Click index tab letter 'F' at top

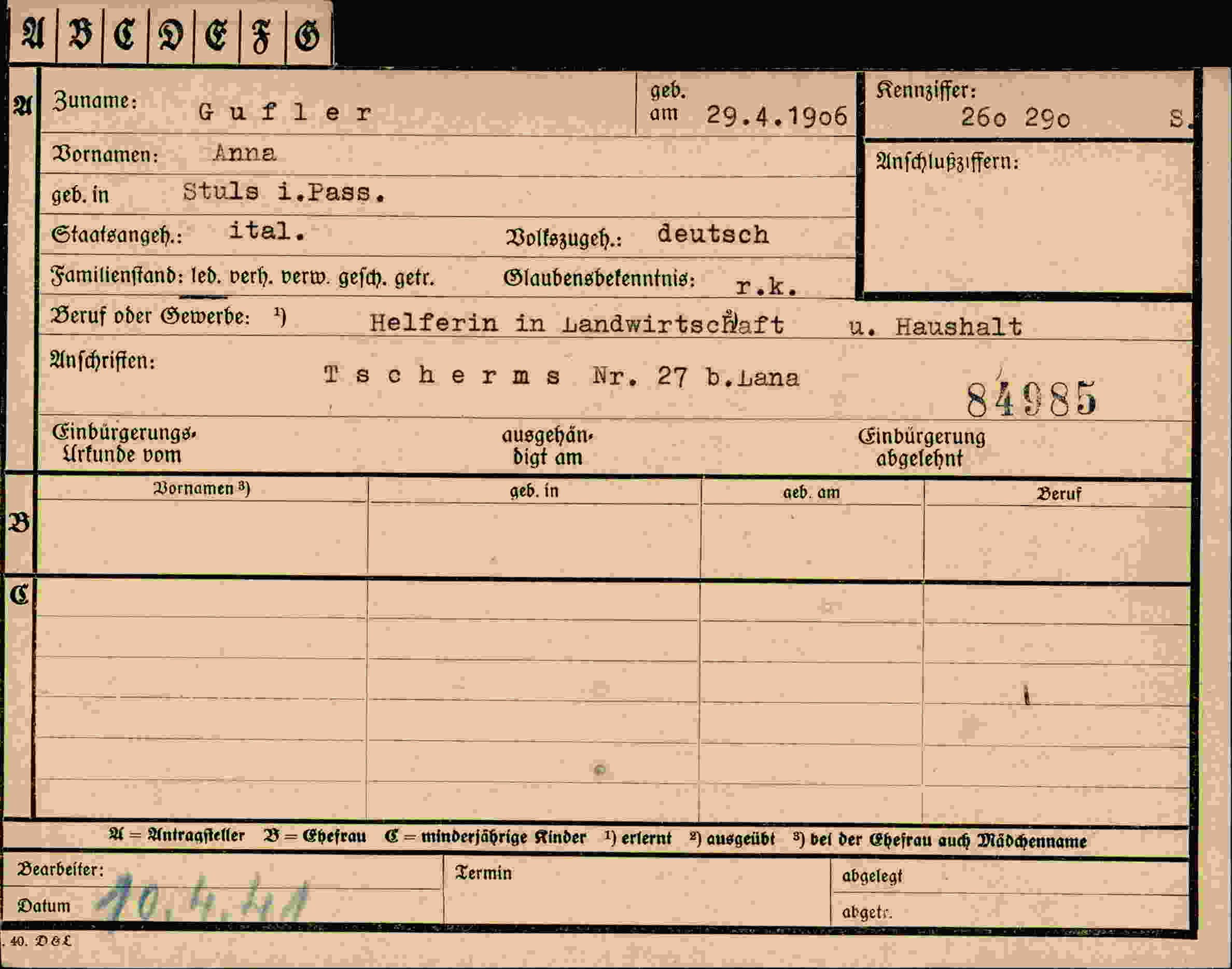point(261,37)
